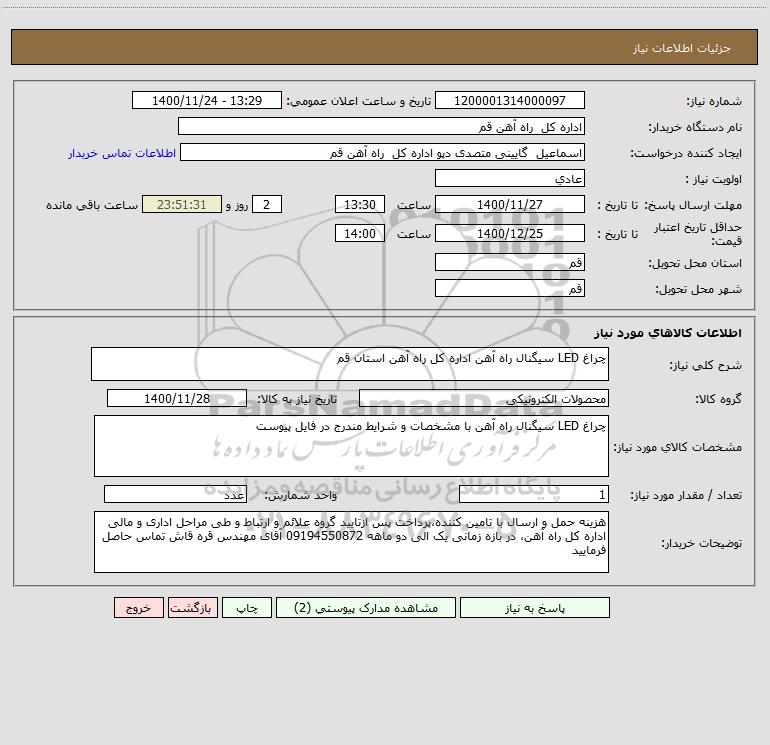The width and height of the screenshot is (770, 745).
Task: Click the label حداقل تاریخ اعتبار قیمت
Action: click(x=698, y=234)
